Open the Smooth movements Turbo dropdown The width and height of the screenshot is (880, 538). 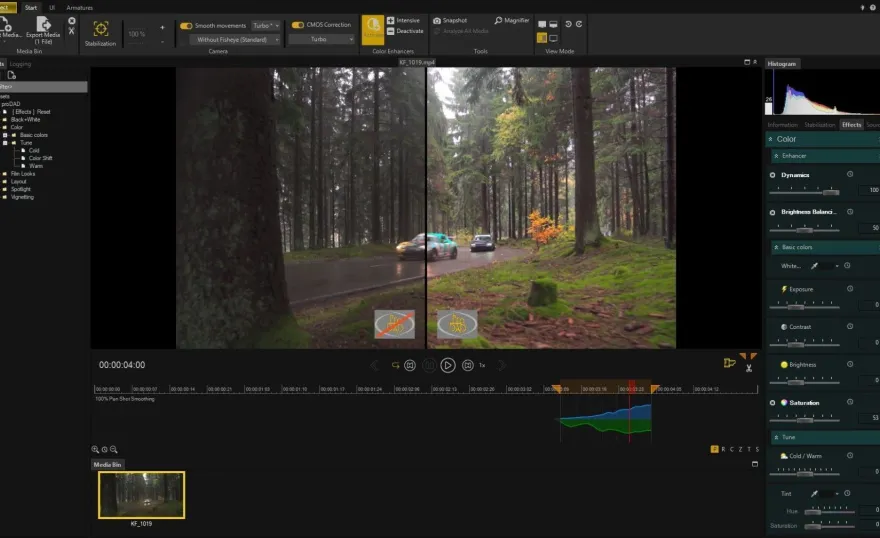click(265, 26)
